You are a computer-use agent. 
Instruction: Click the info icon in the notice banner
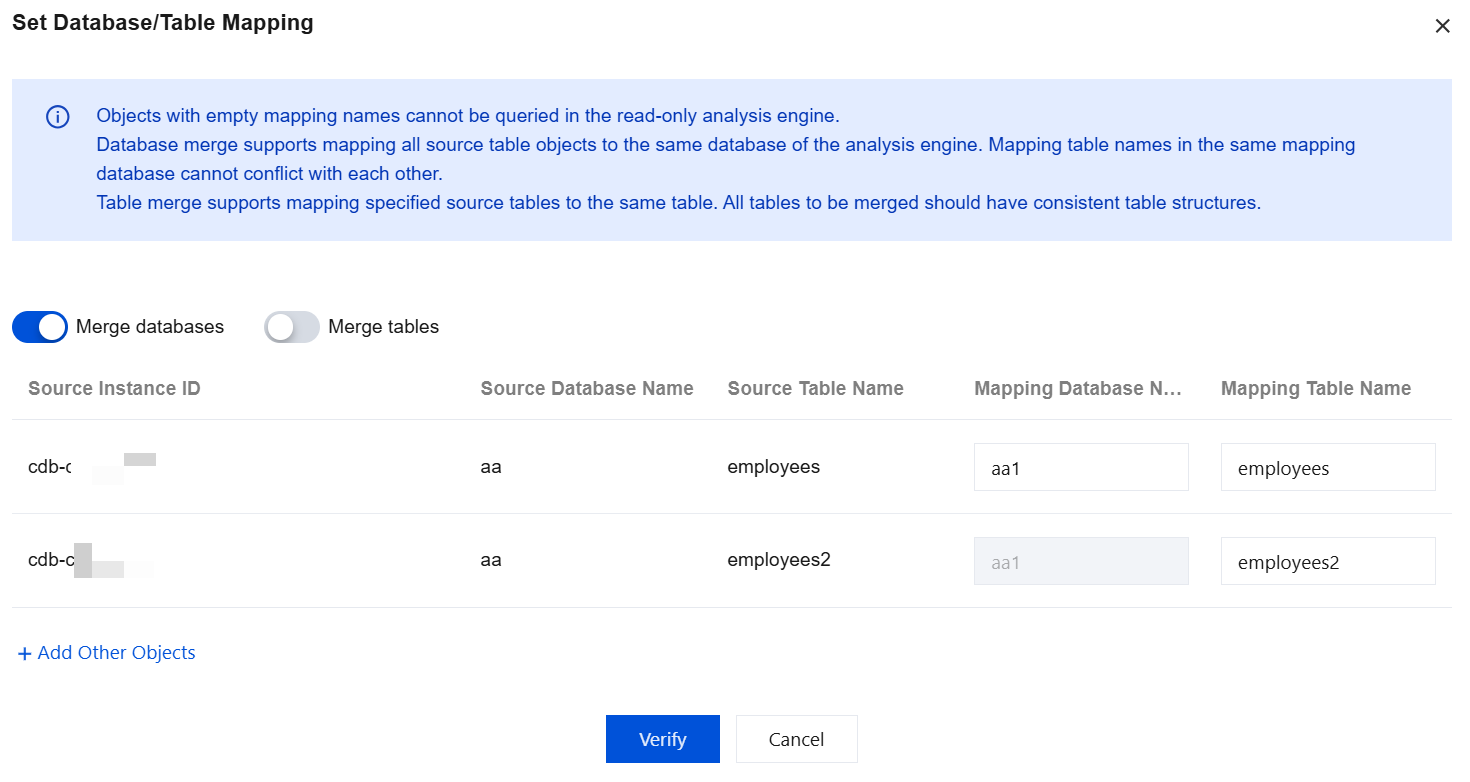pyautogui.click(x=58, y=117)
